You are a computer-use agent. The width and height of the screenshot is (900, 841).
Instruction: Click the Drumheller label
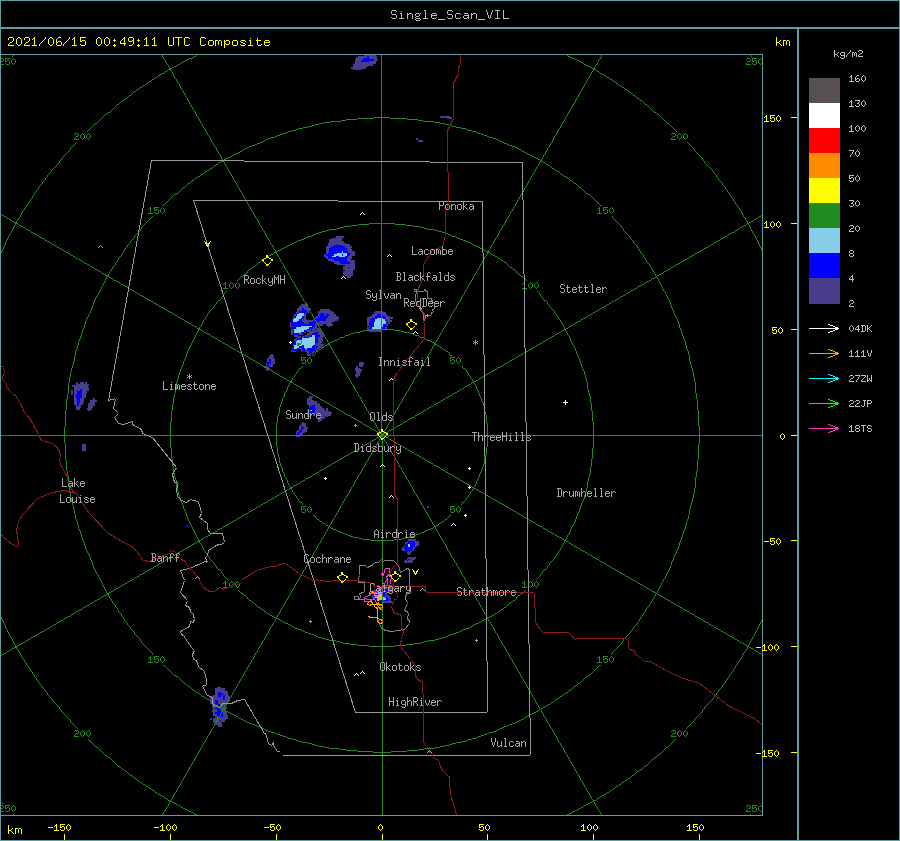point(586,493)
